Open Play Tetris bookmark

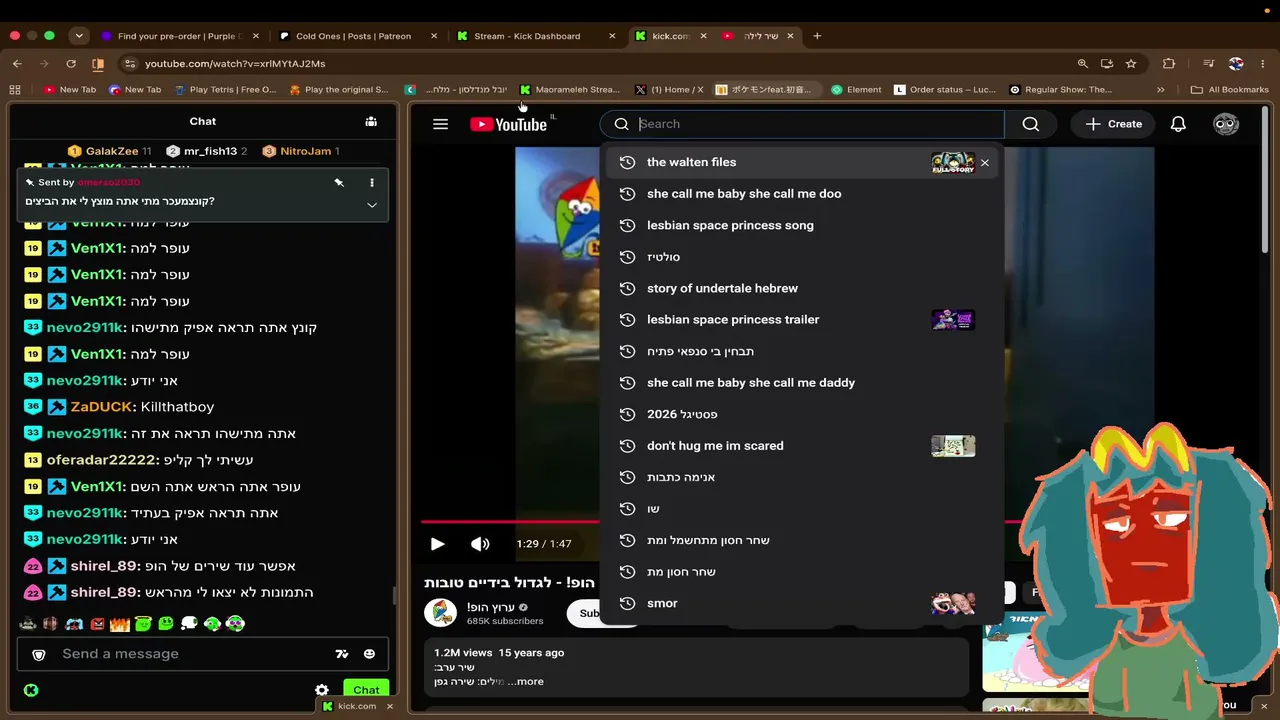click(x=225, y=90)
